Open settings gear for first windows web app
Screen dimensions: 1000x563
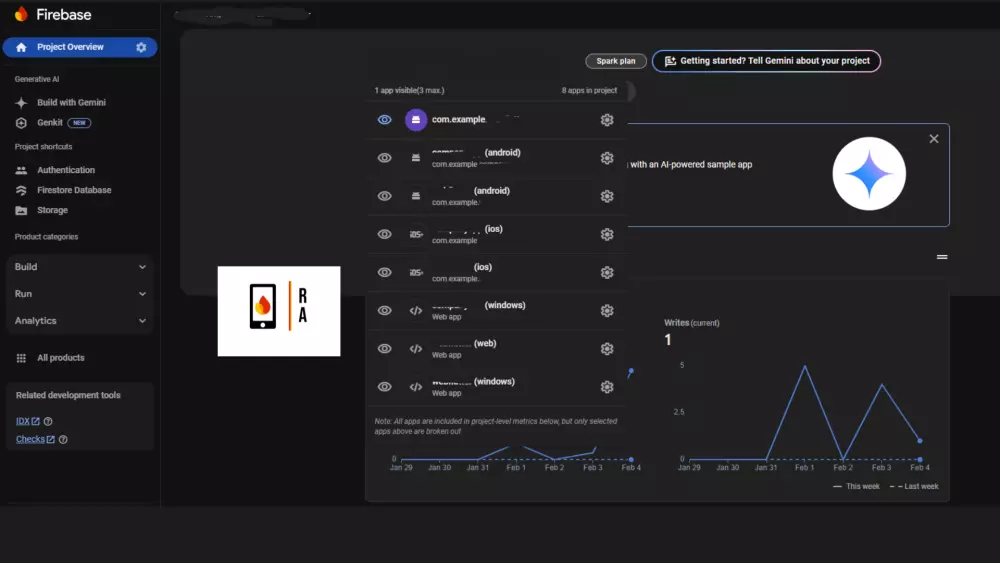pos(607,311)
